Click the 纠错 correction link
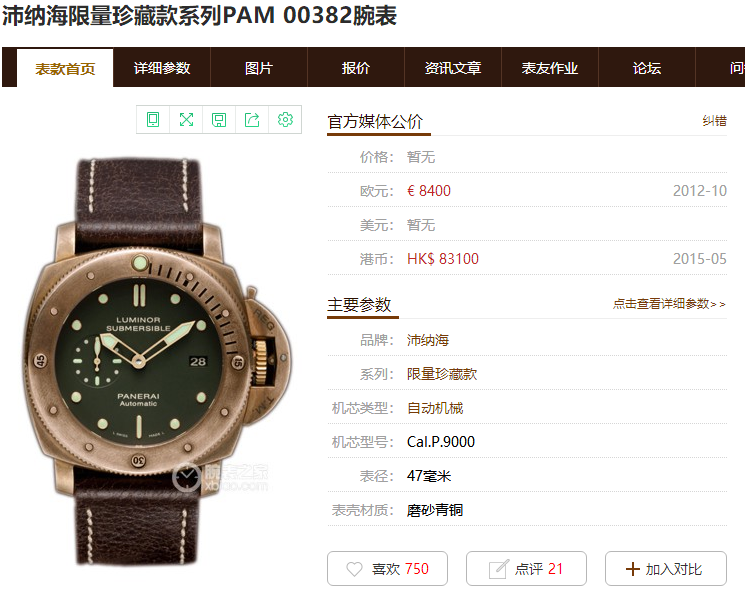Image resolution: width=745 pixels, height=589 pixels. coord(715,121)
